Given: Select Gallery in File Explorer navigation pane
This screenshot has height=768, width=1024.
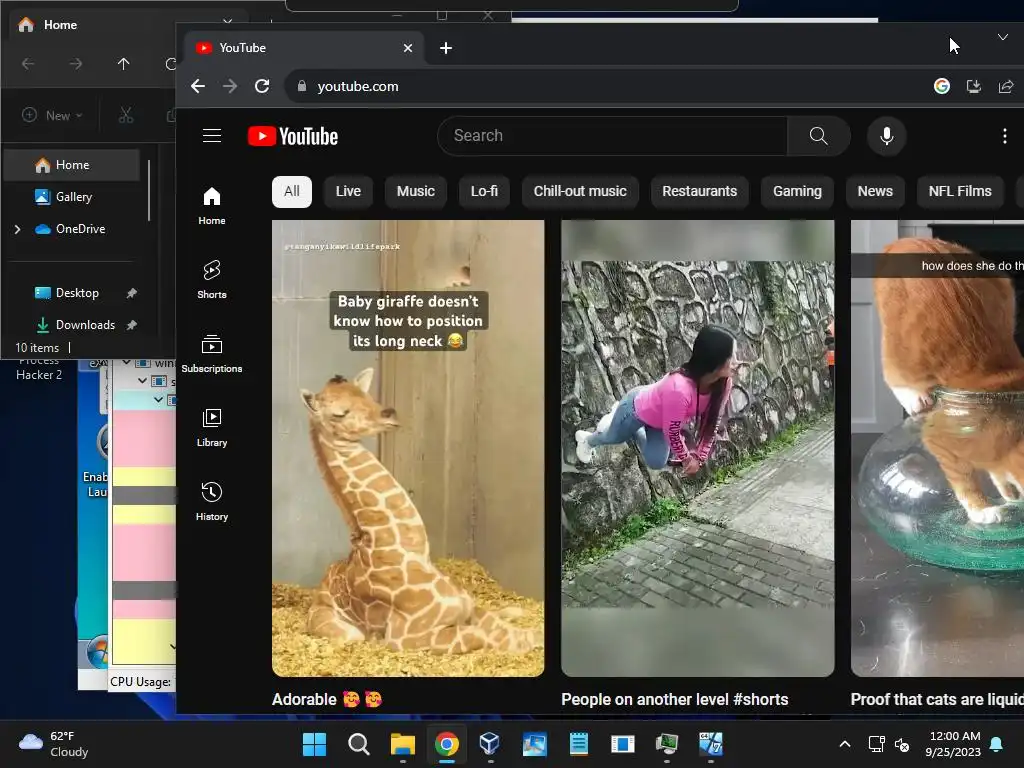Looking at the screenshot, I should tap(73, 197).
